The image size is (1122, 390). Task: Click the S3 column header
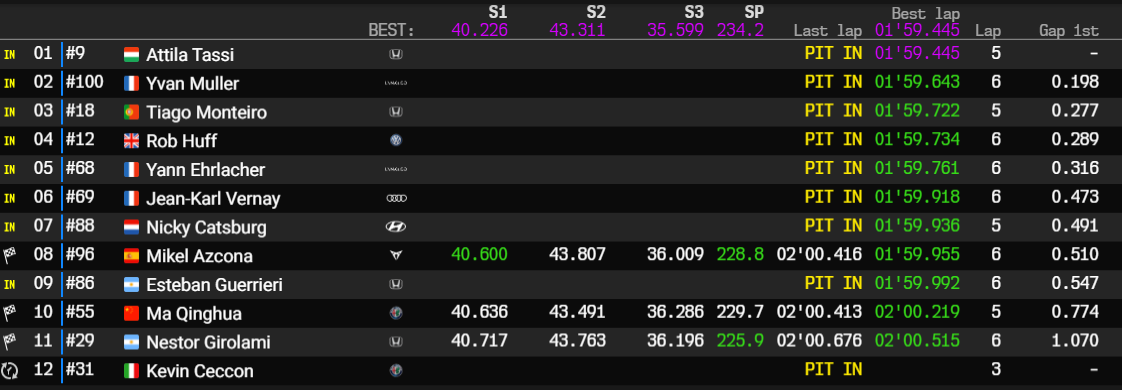(x=693, y=11)
